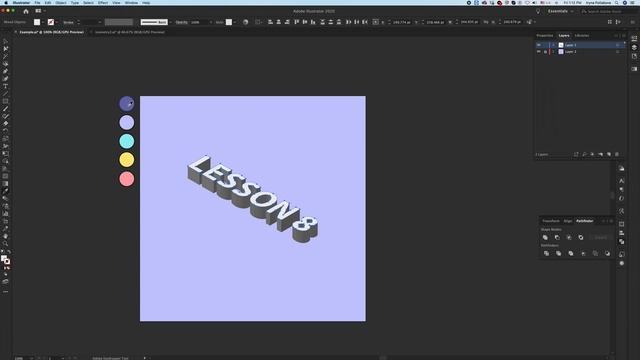The height and width of the screenshot is (360, 640).
Task: Open stroke weight dropdown
Action: (x=100, y=22)
